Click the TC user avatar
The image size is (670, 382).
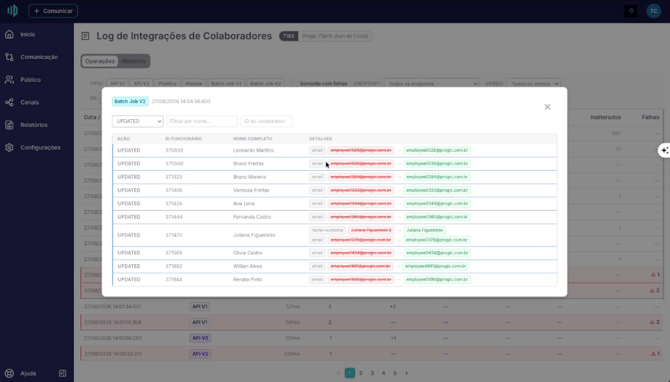click(x=653, y=11)
